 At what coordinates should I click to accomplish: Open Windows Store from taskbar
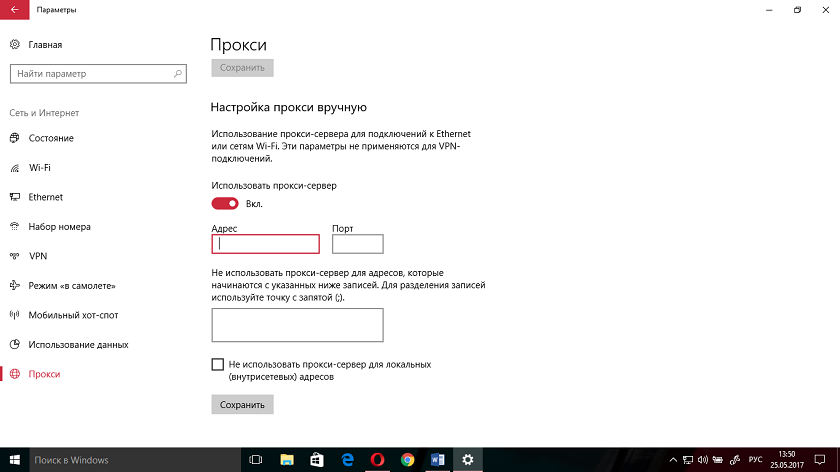pyautogui.click(x=317, y=459)
